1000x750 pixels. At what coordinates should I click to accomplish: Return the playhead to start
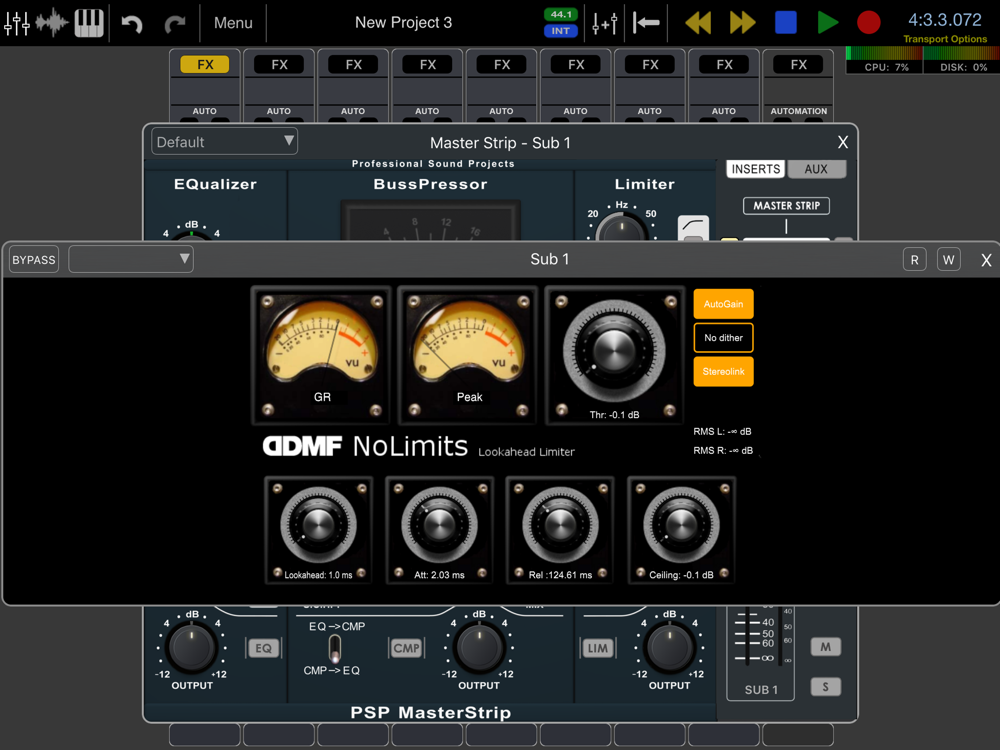[x=646, y=24]
